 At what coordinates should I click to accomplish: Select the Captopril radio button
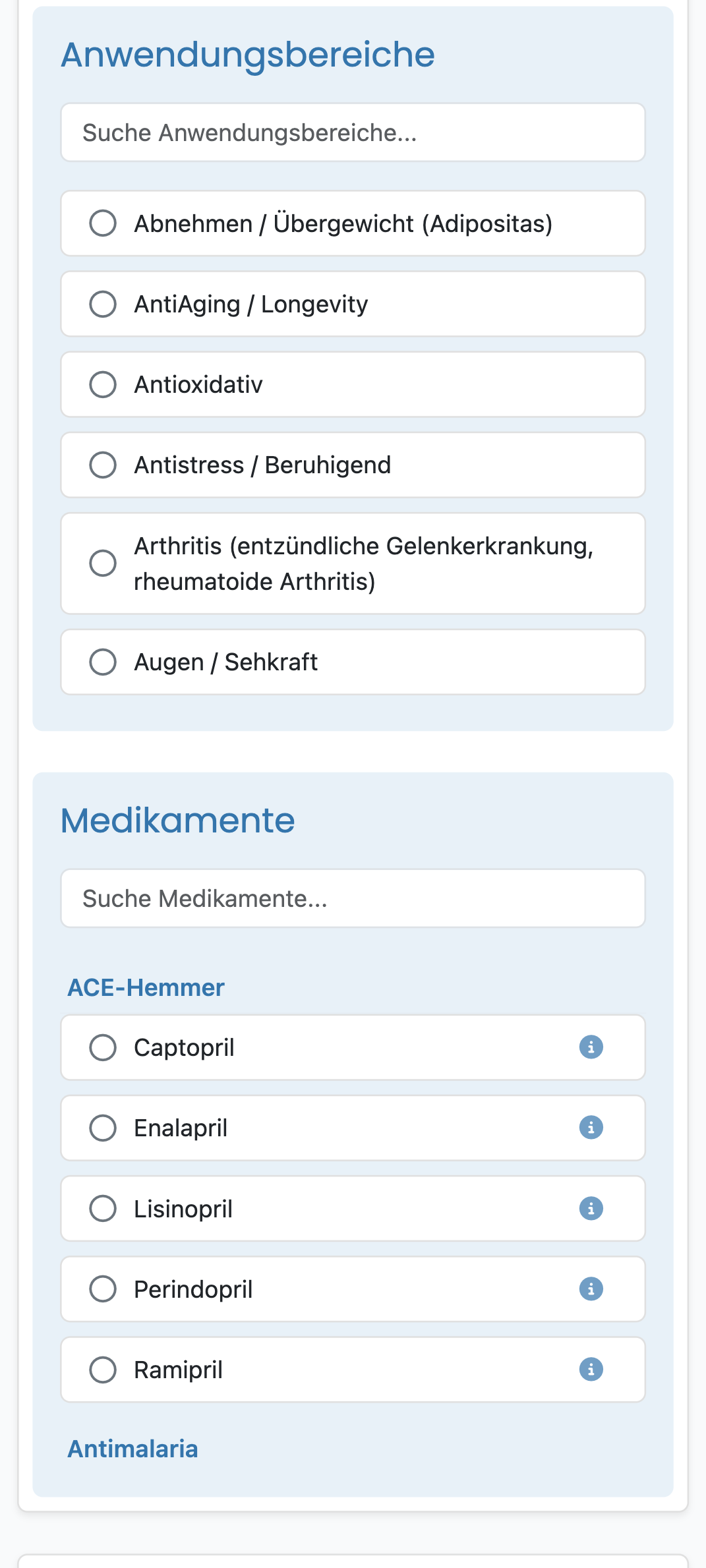pyautogui.click(x=103, y=1047)
